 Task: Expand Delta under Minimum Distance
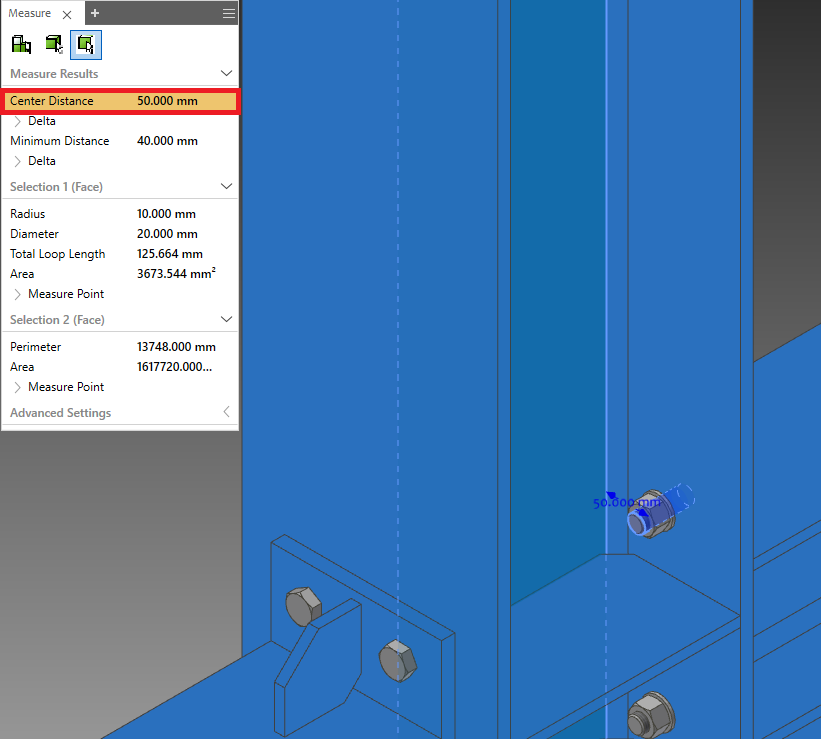point(17,161)
